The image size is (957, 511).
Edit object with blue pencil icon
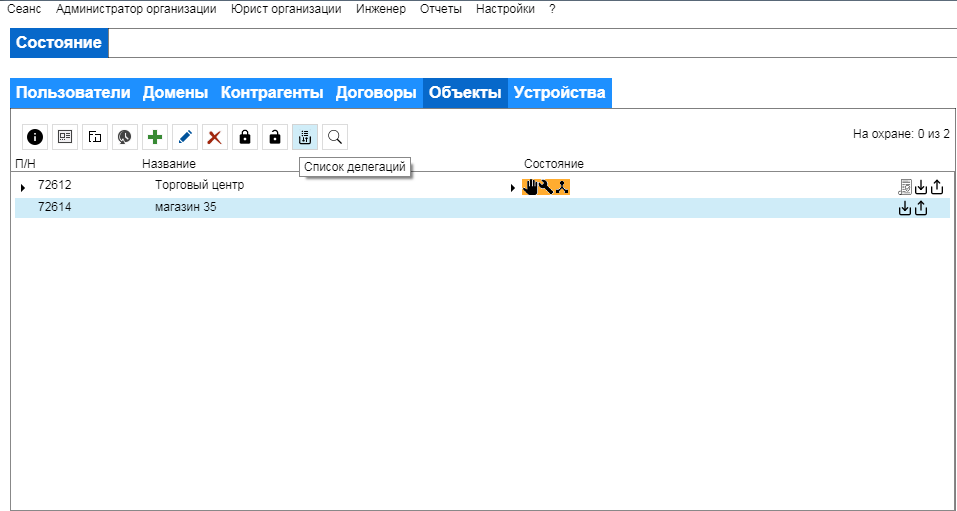pyautogui.click(x=184, y=137)
